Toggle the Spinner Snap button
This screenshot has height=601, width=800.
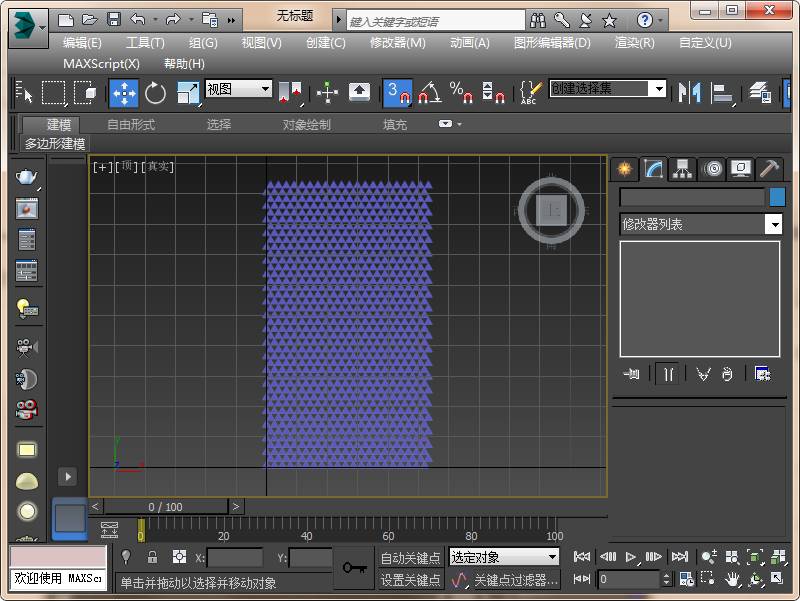493,93
